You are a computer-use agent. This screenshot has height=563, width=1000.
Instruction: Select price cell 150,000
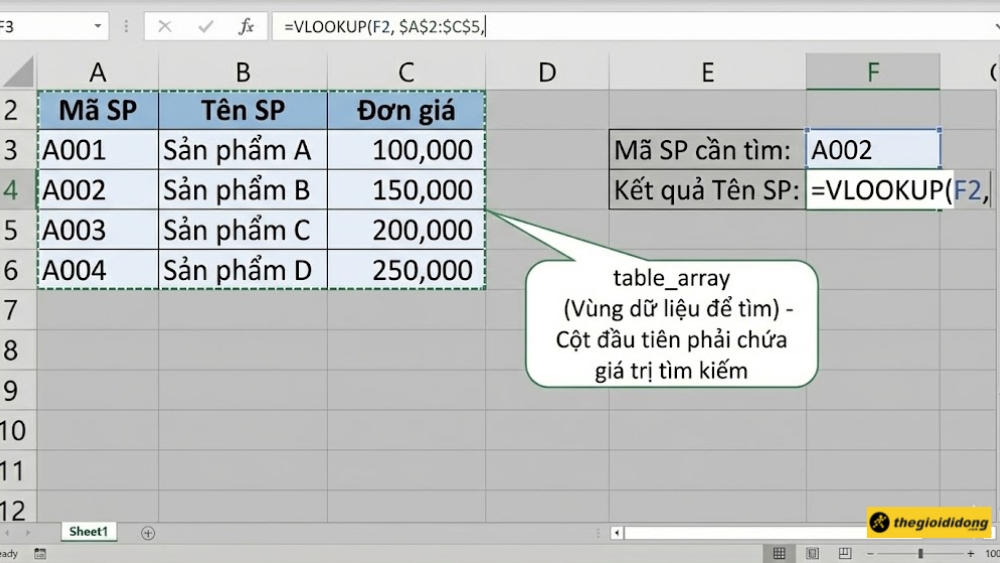(x=406, y=190)
